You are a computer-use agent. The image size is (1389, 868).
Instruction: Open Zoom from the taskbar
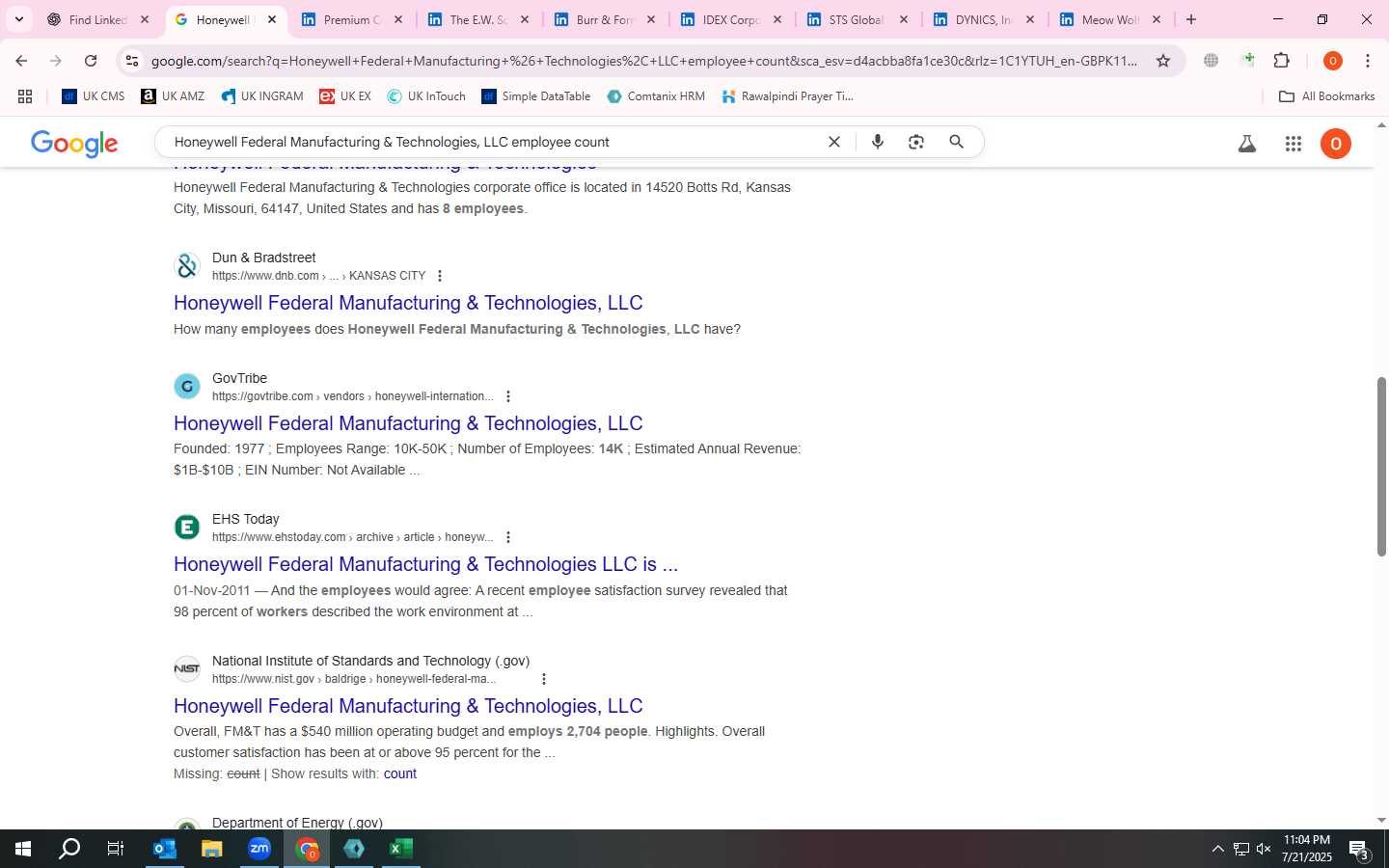[x=259, y=849]
